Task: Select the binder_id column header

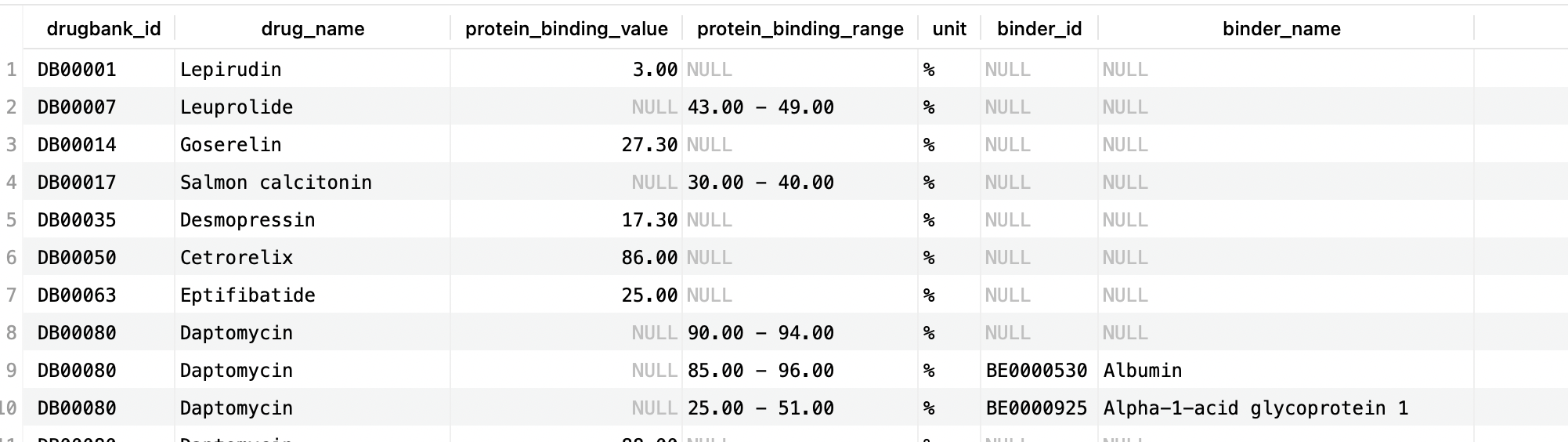Action: pos(1039,29)
